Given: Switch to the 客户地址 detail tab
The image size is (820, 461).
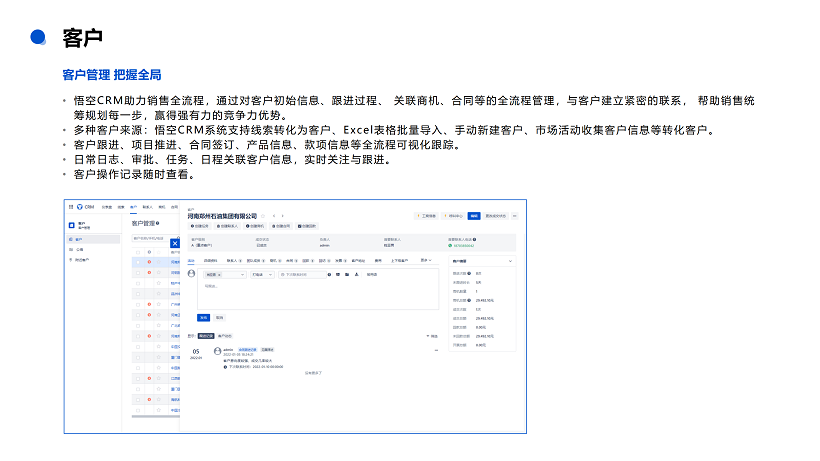Looking at the screenshot, I should [x=358, y=260].
